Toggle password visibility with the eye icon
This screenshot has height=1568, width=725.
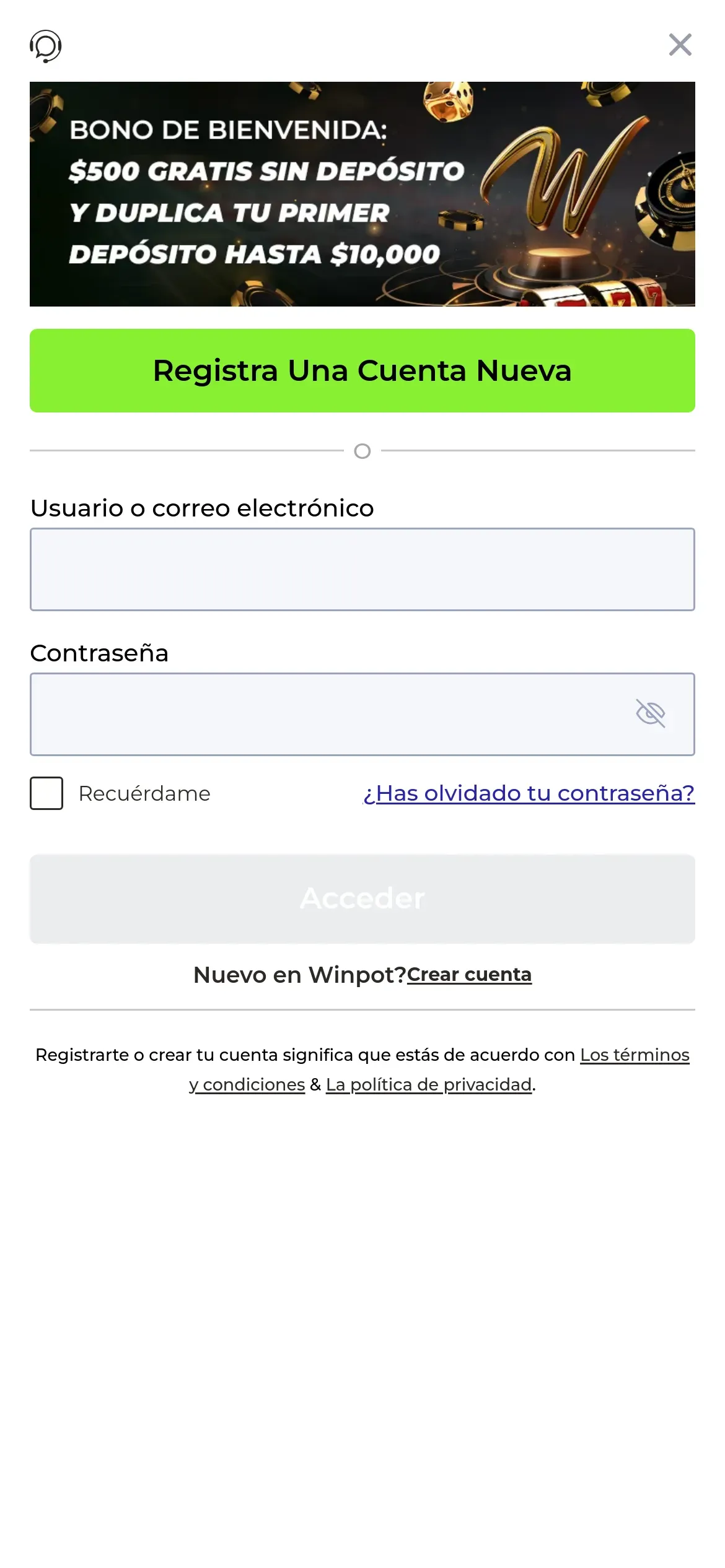coord(650,713)
